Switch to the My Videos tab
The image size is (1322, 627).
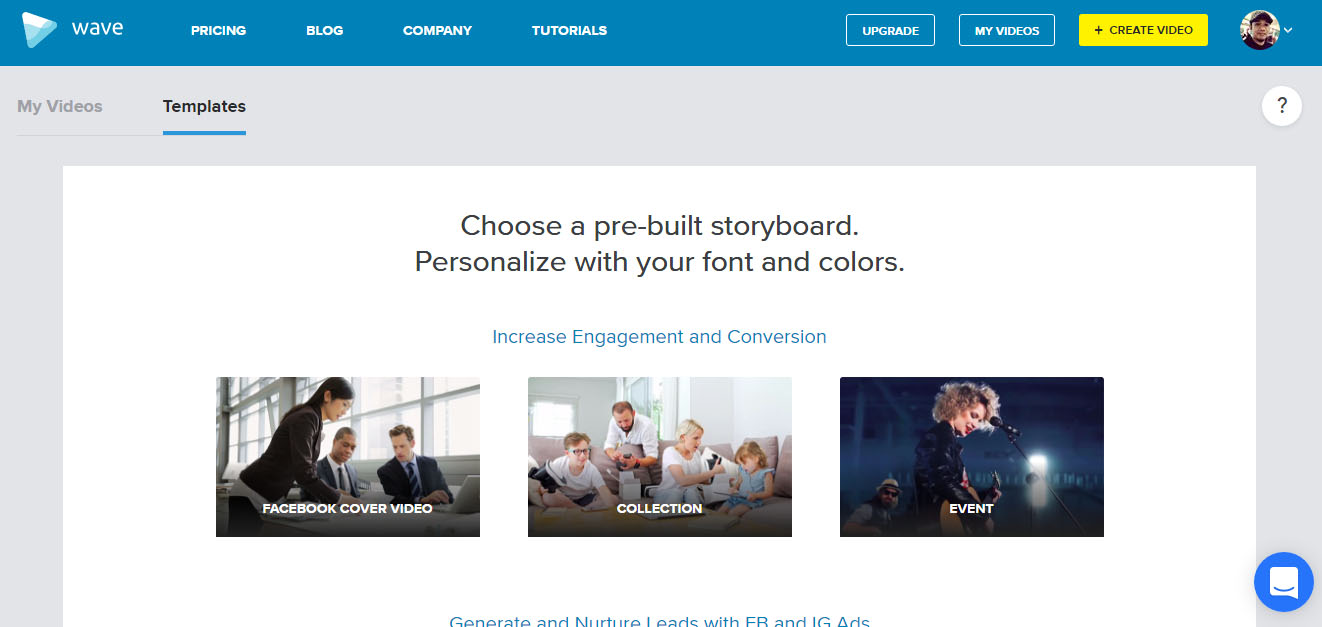(x=60, y=106)
